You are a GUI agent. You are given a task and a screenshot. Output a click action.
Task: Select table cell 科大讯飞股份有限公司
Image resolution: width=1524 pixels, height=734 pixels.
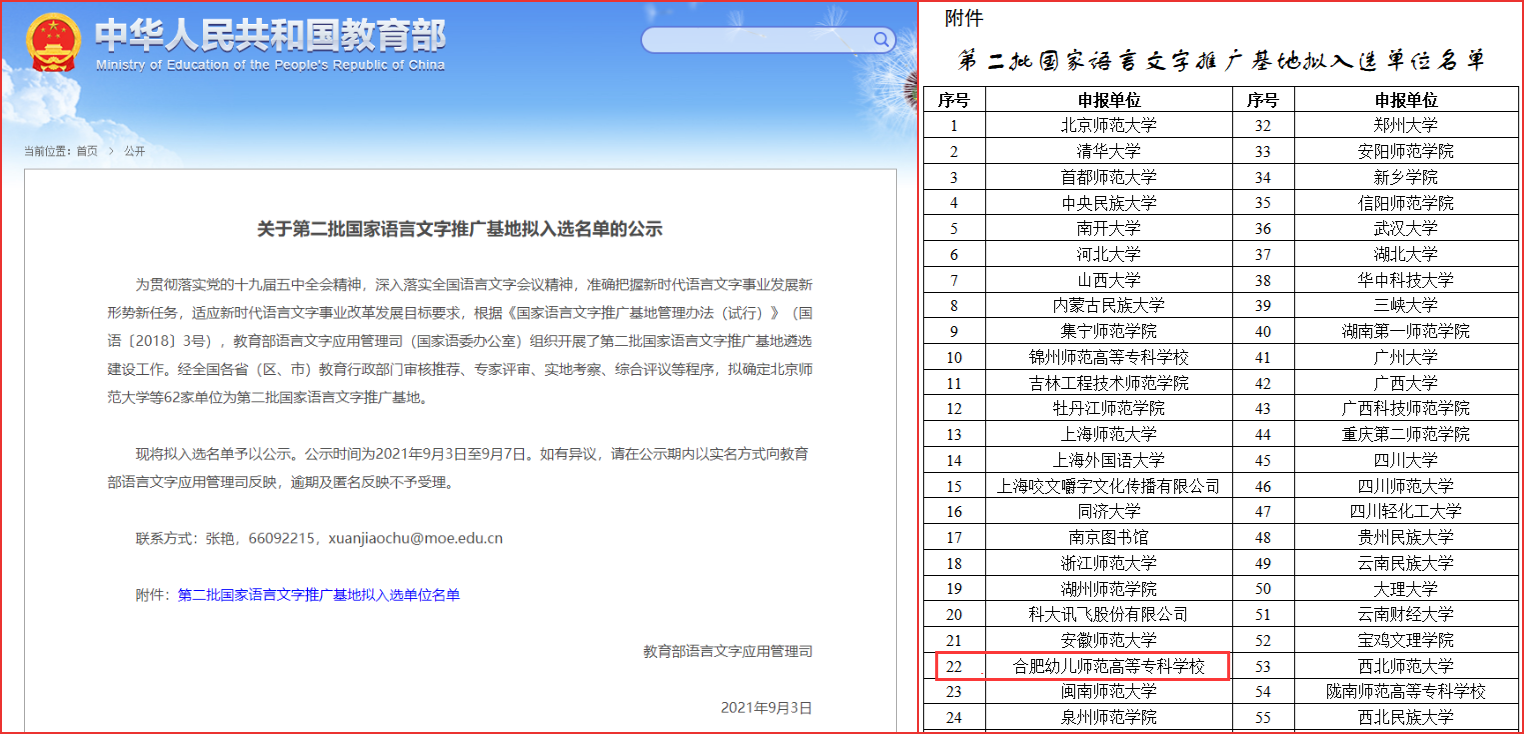point(1109,614)
